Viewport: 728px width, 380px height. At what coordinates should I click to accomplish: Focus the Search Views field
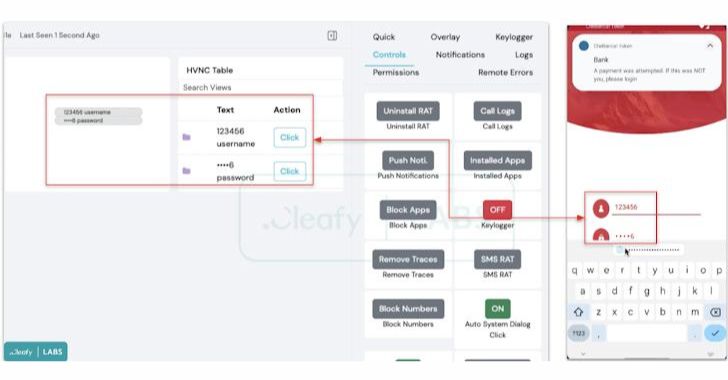(x=260, y=87)
